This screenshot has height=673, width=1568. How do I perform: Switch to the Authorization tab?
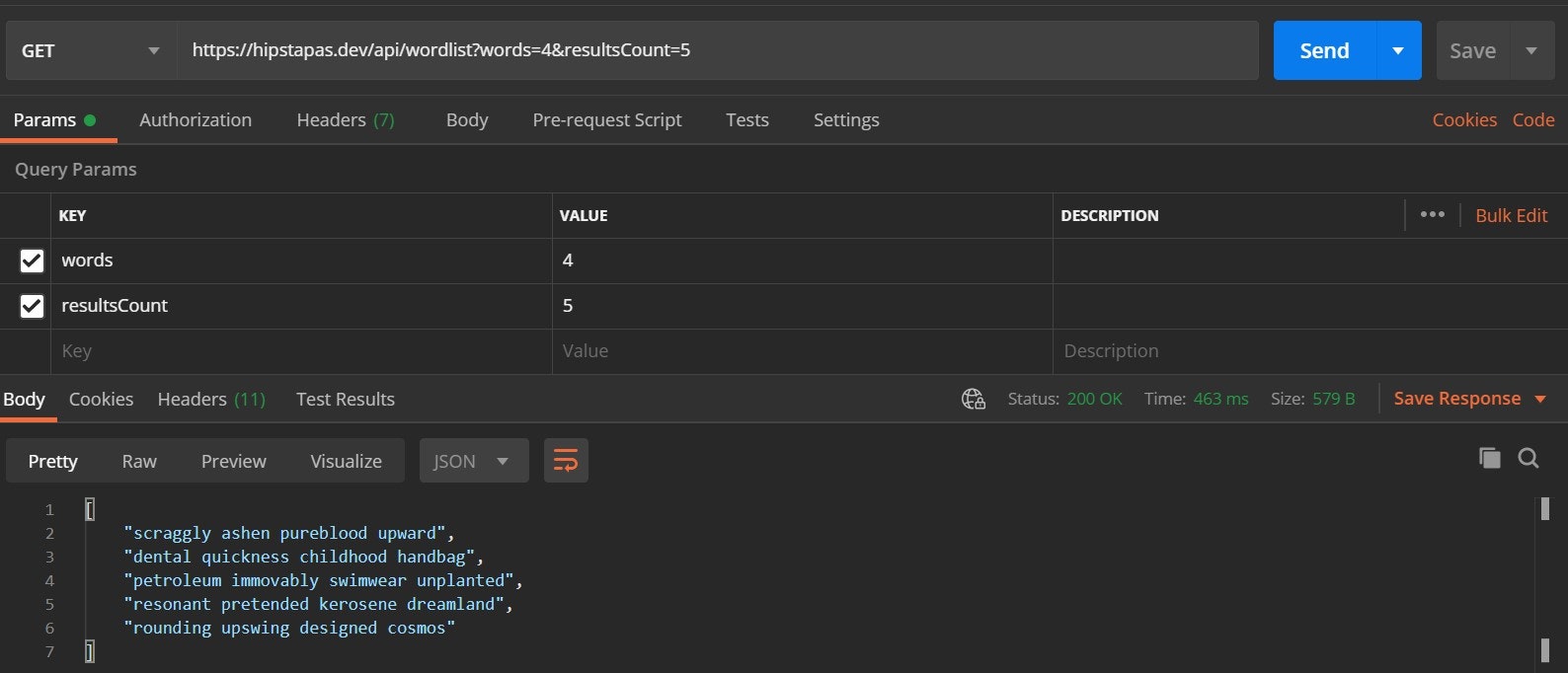coord(196,119)
